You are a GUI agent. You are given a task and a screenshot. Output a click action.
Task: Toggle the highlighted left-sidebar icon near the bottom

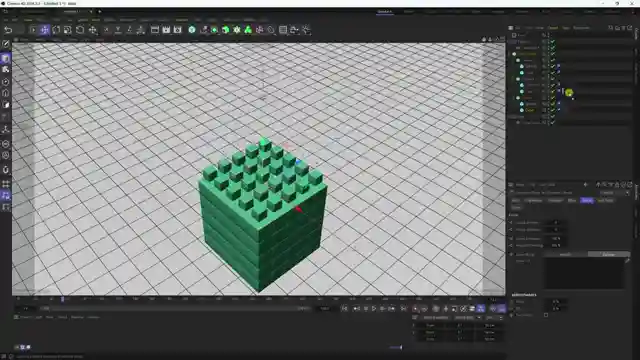click(x=5, y=196)
